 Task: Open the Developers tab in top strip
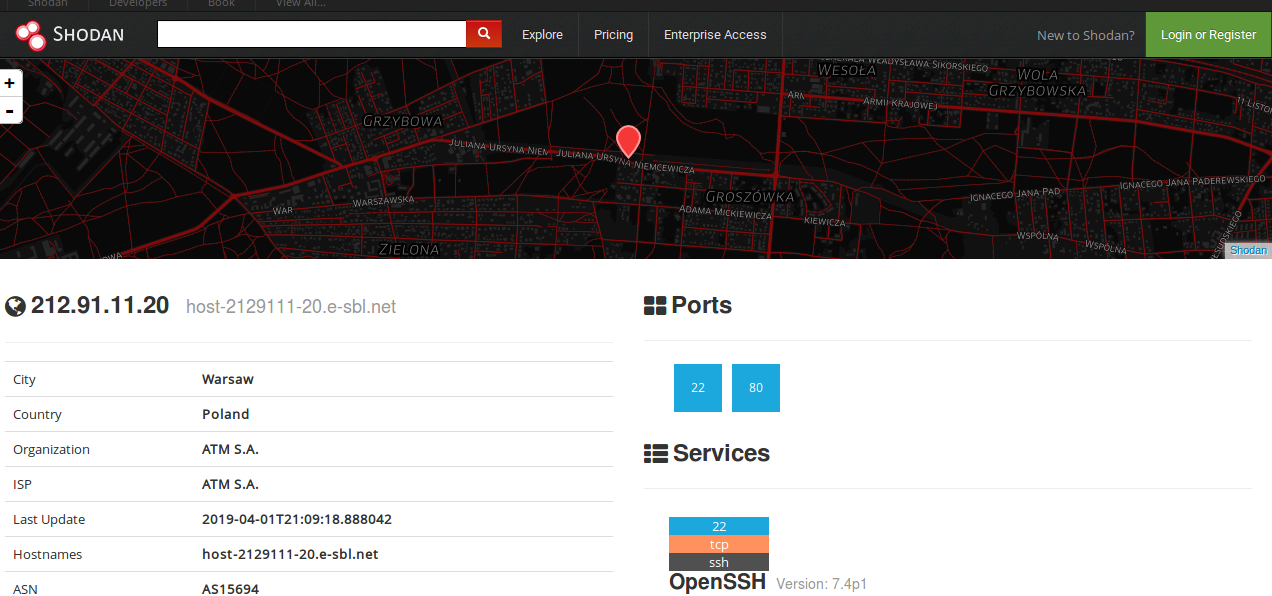pyautogui.click(x=138, y=4)
